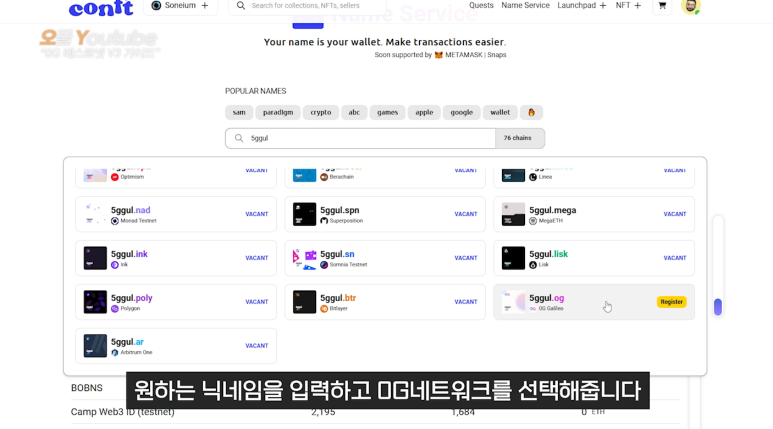The width and height of the screenshot is (773, 429).
Task: Click VACANT on the 5ggul.ink card
Action: coord(257,258)
